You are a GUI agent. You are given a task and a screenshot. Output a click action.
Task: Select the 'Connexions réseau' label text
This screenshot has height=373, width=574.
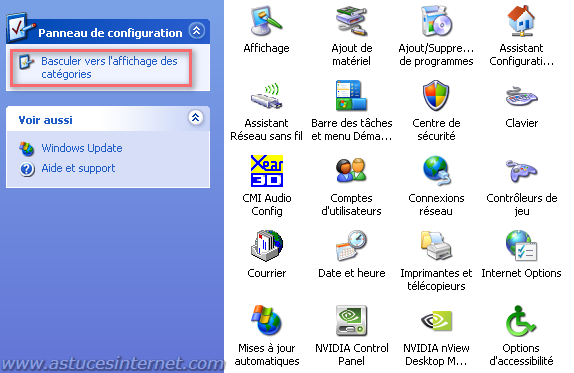pos(436,205)
